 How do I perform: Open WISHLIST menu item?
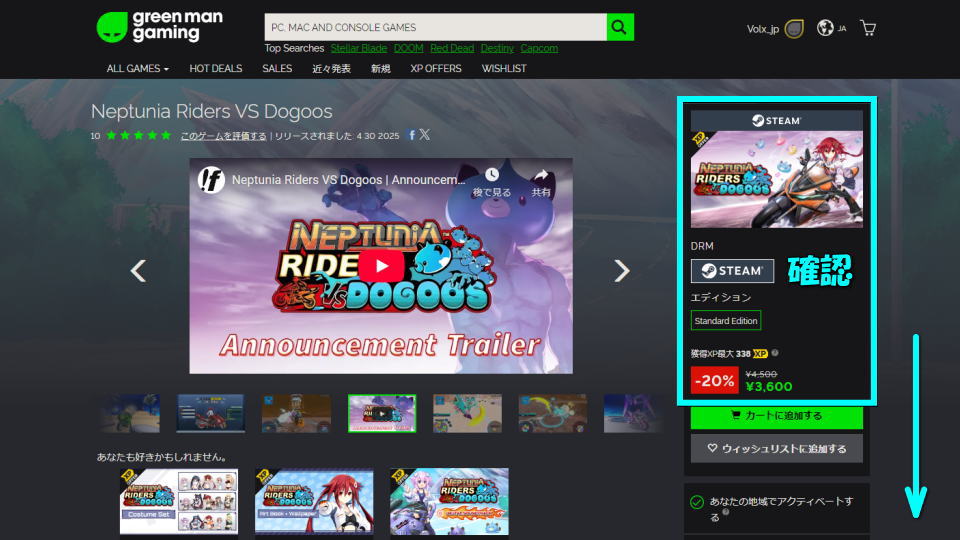(x=504, y=69)
